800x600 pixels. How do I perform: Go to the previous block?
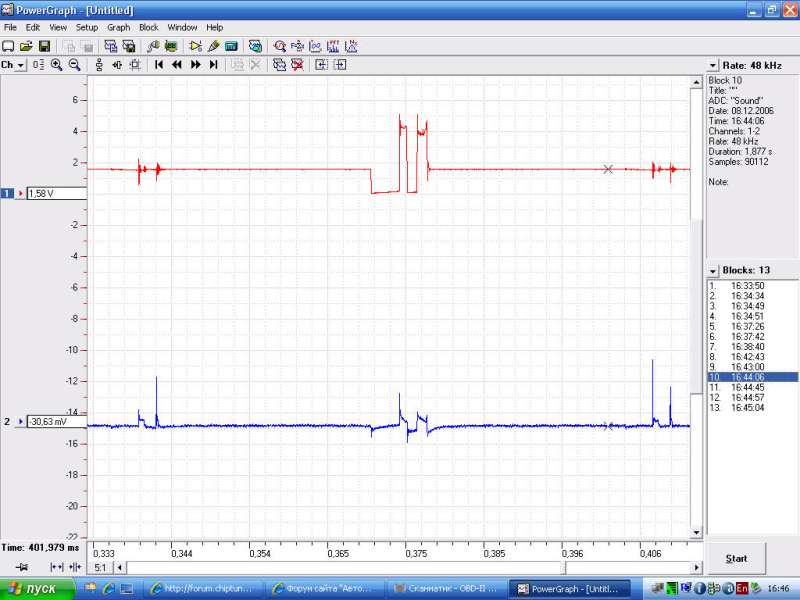[177, 65]
